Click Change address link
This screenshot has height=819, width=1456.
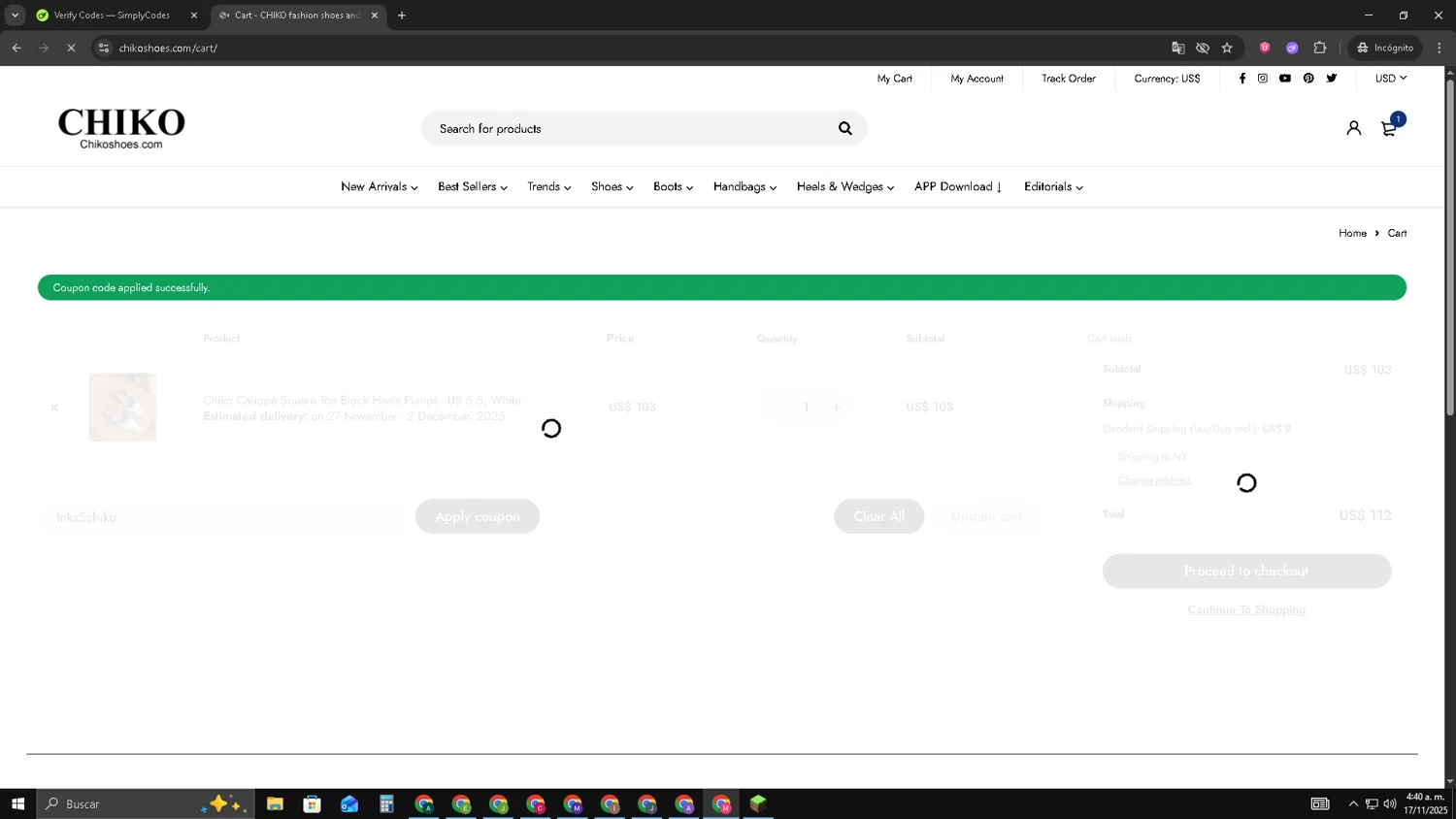click(x=1154, y=480)
